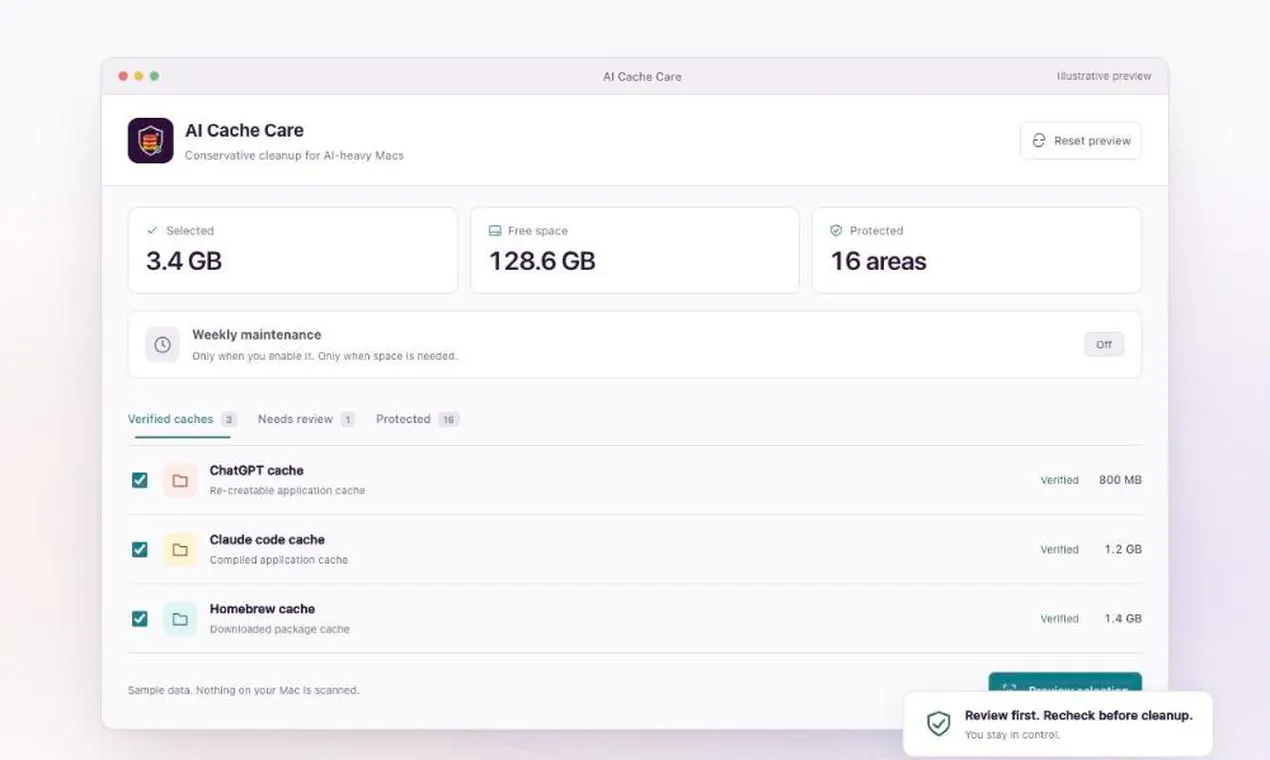Viewport: 1270px width, 760px height.
Task: Click the ChatGPT cache folder icon
Action: pos(180,480)
